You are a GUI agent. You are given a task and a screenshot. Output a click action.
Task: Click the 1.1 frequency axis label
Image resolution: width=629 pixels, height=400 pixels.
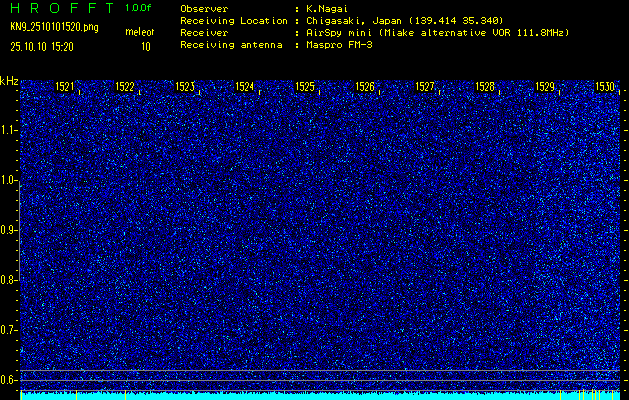[9, 130]
